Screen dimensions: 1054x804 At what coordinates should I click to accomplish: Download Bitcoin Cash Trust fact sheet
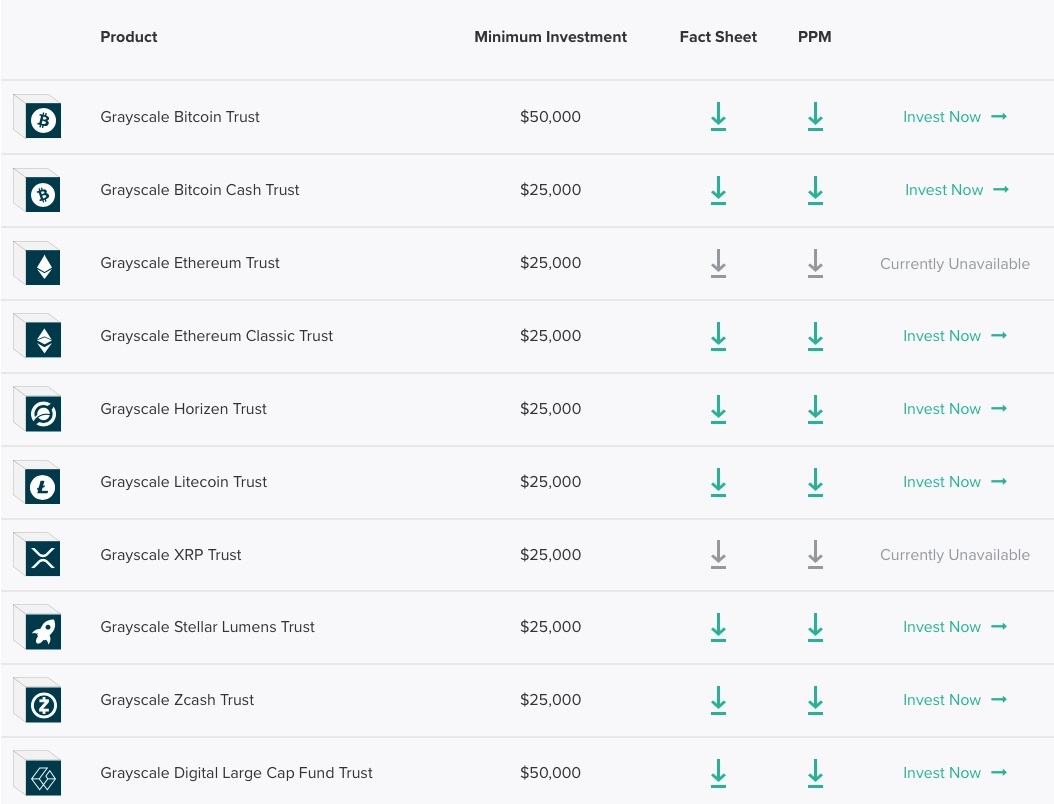tap(718, 190)
